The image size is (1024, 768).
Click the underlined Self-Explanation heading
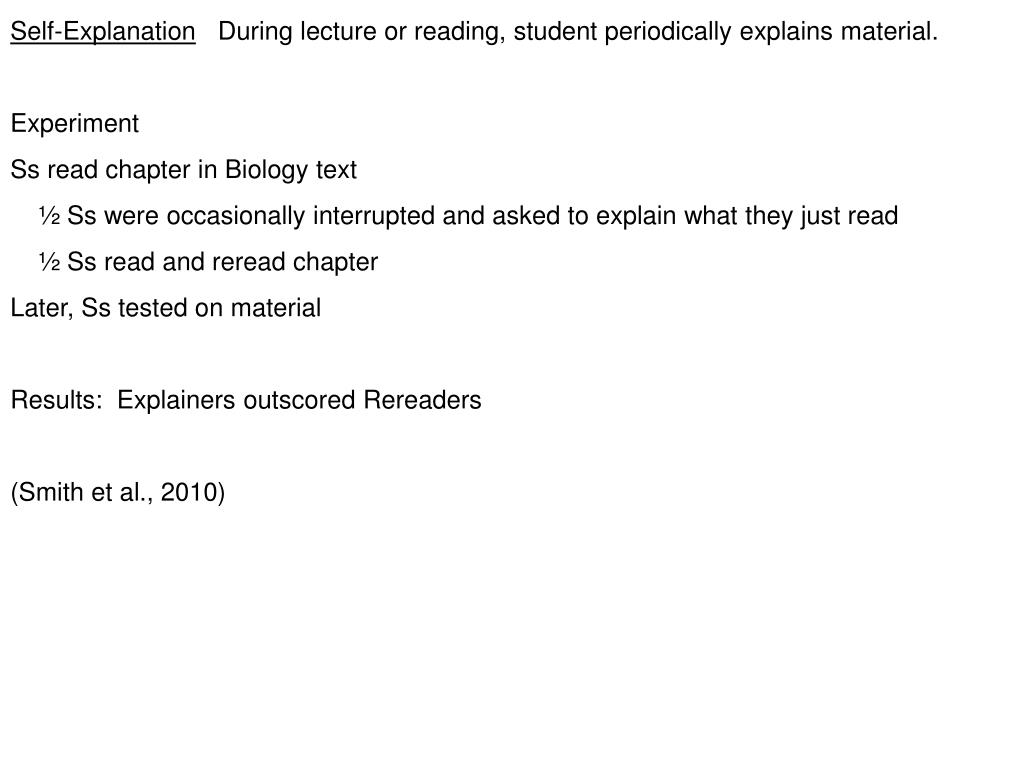point(103,32)
